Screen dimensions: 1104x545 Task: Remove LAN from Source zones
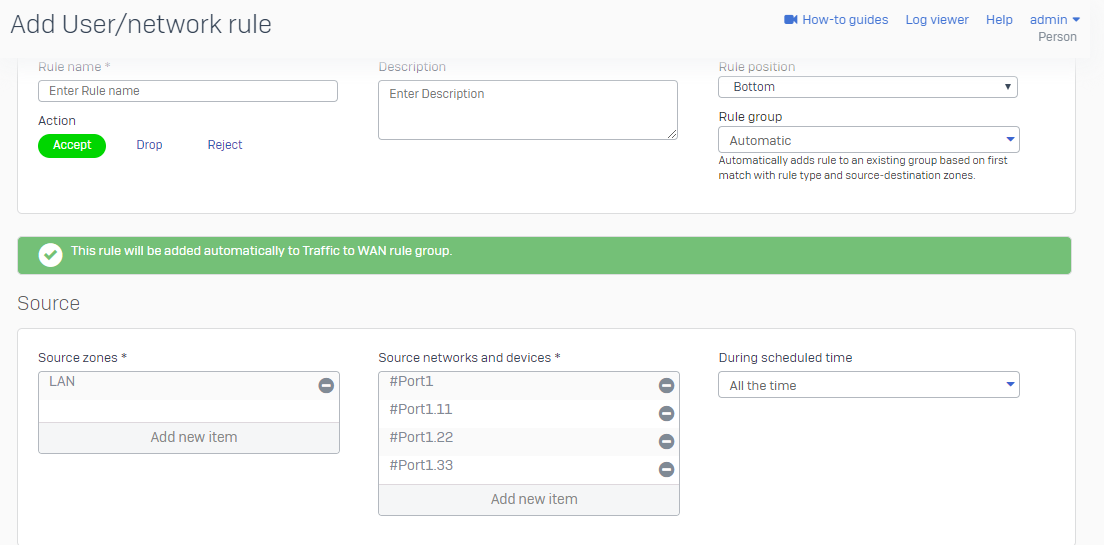click(x=326, y=385)
